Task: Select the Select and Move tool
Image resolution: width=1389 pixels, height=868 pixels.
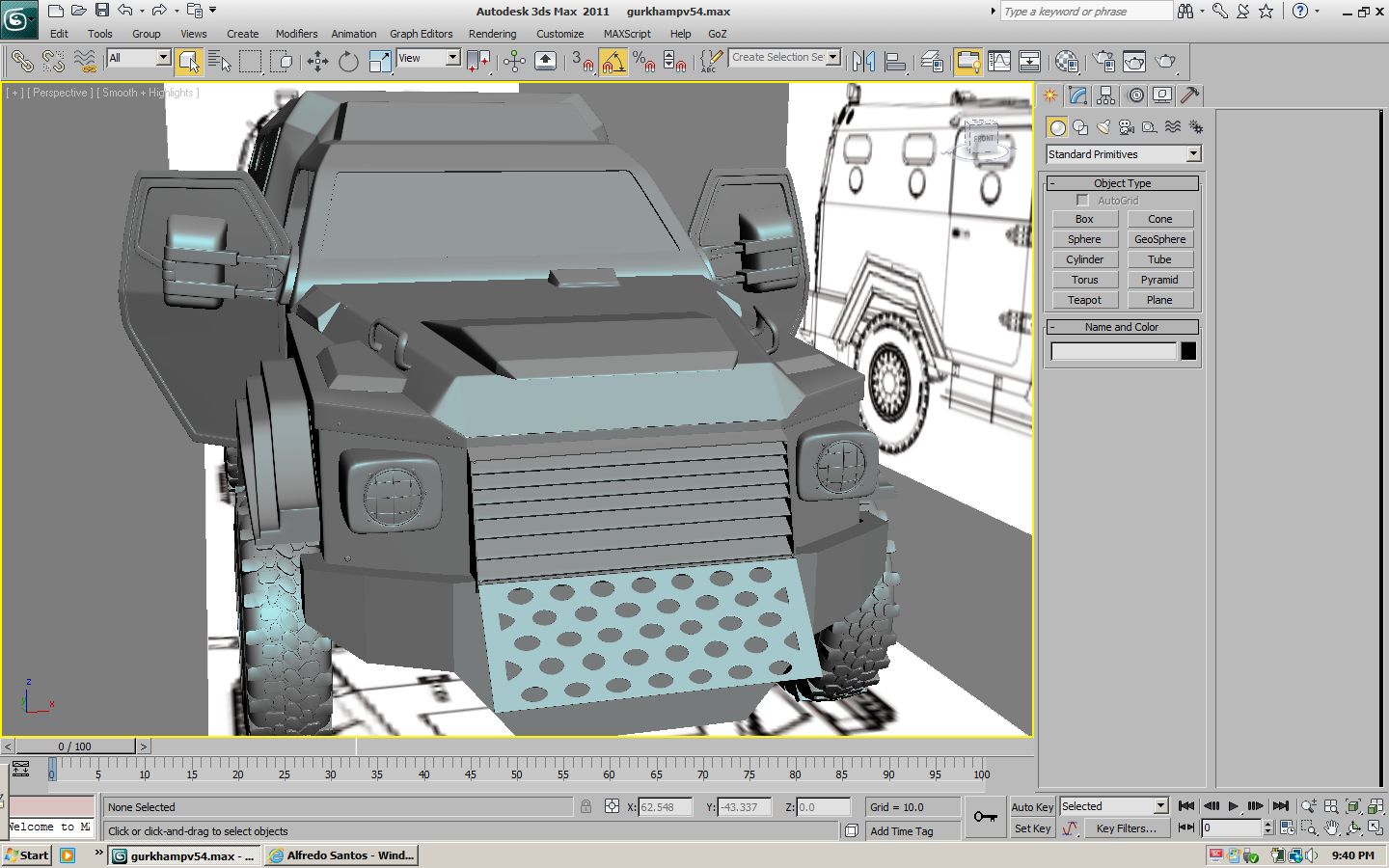Action: (317, 62)
